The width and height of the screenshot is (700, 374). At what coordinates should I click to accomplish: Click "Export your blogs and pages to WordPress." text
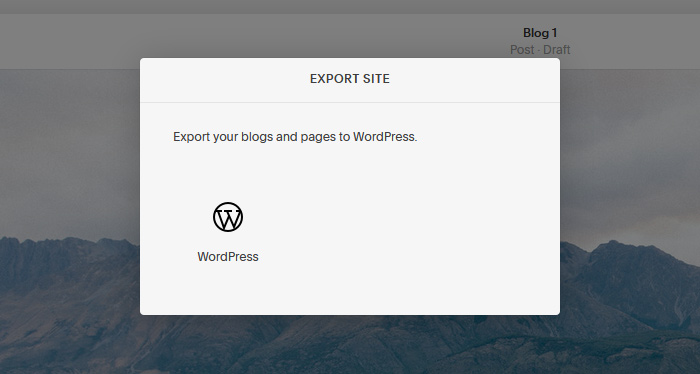click(x=295, y=137)
